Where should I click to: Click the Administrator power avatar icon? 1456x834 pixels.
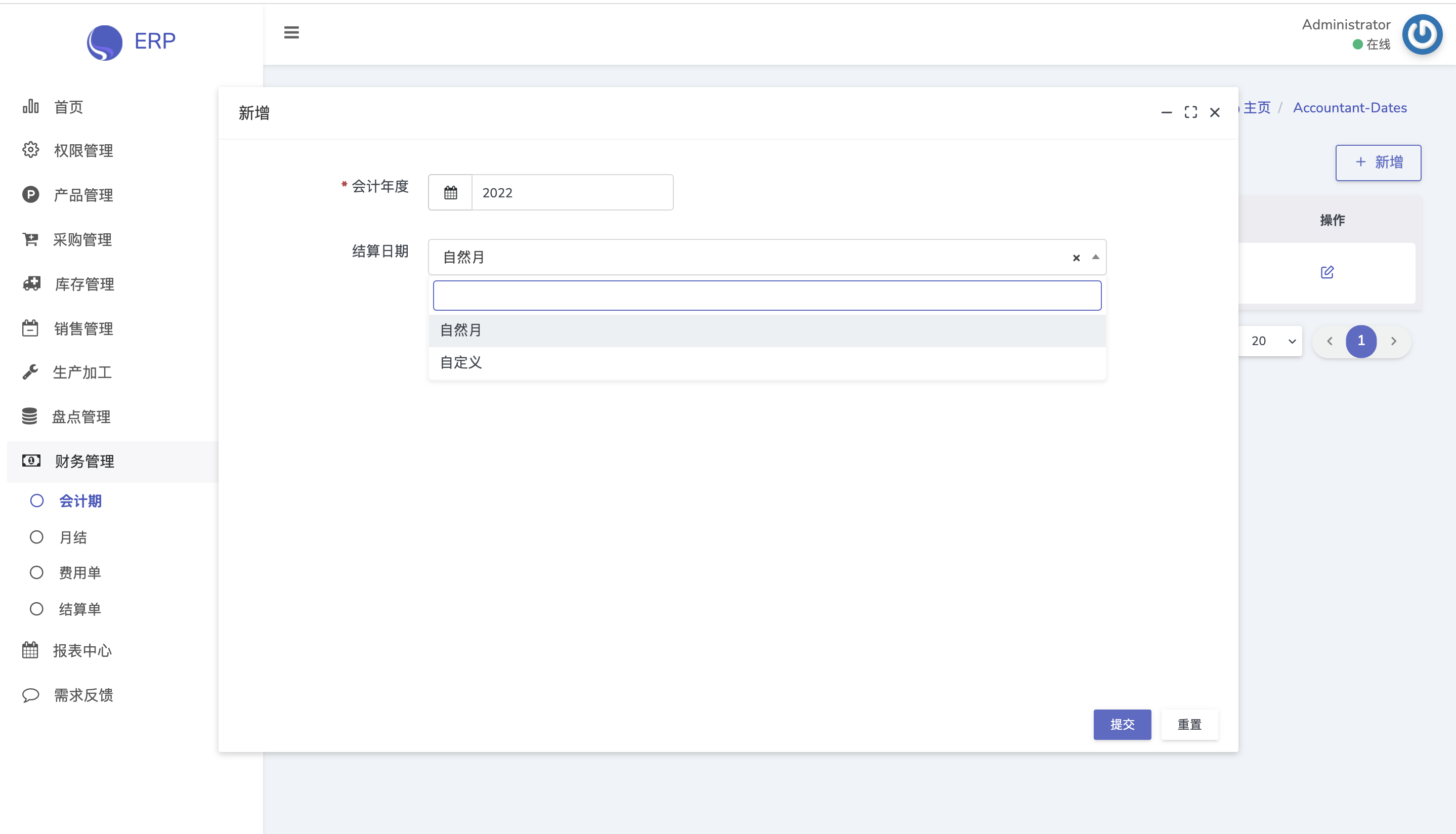[1422, 34]
